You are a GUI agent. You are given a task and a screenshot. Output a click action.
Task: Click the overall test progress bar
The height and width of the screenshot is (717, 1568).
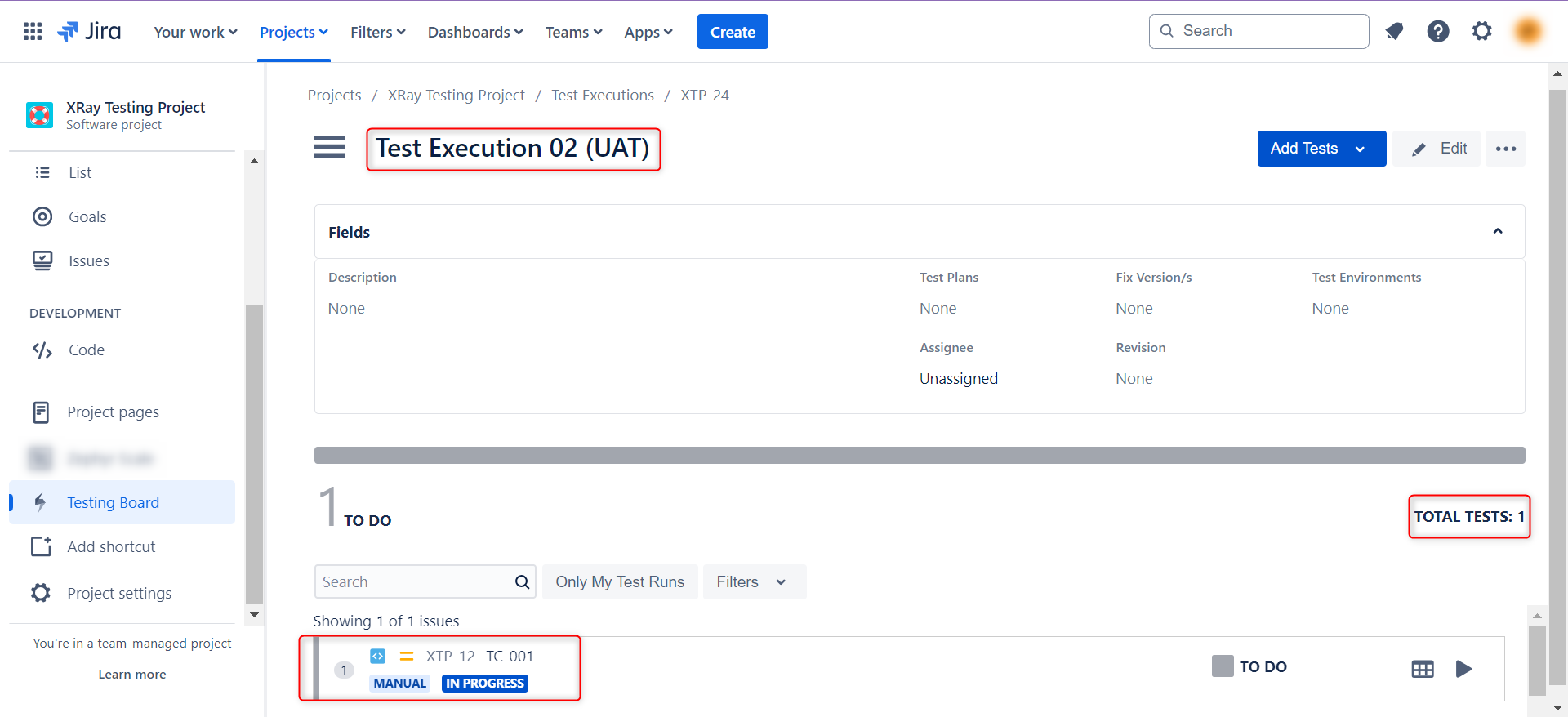919,456
